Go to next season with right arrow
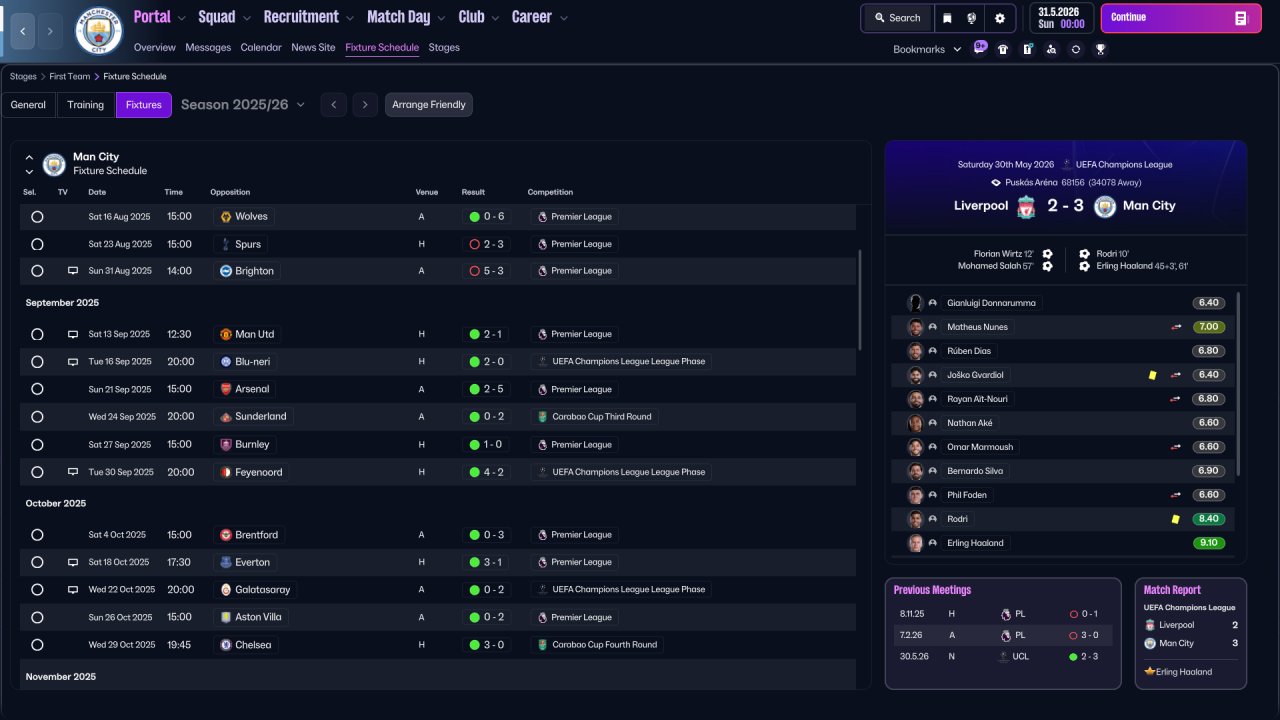Screen dimensions: 1280x720 pyautogui.click(x=365, y=105)
